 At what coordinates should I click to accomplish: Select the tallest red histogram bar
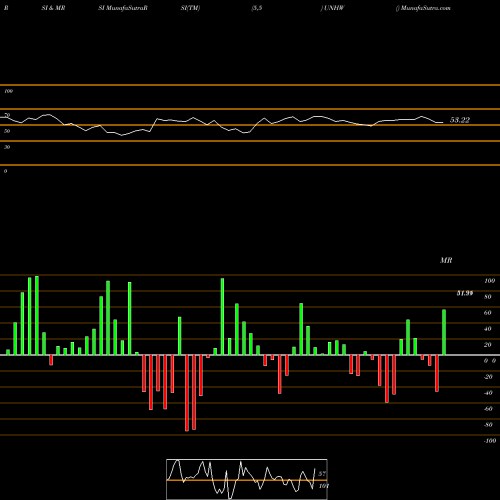[187, 393]
